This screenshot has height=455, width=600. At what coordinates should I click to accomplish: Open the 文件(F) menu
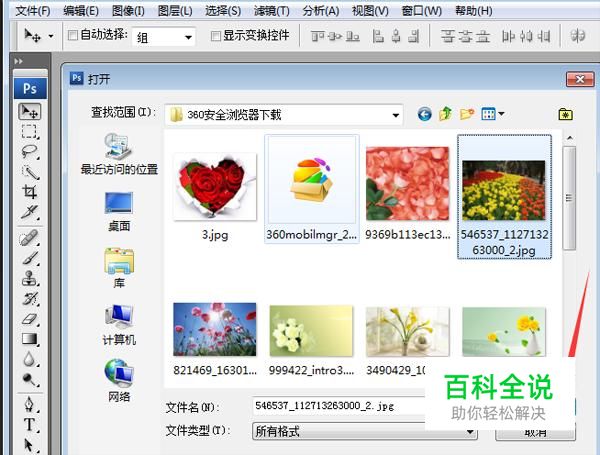click(33, 11)
